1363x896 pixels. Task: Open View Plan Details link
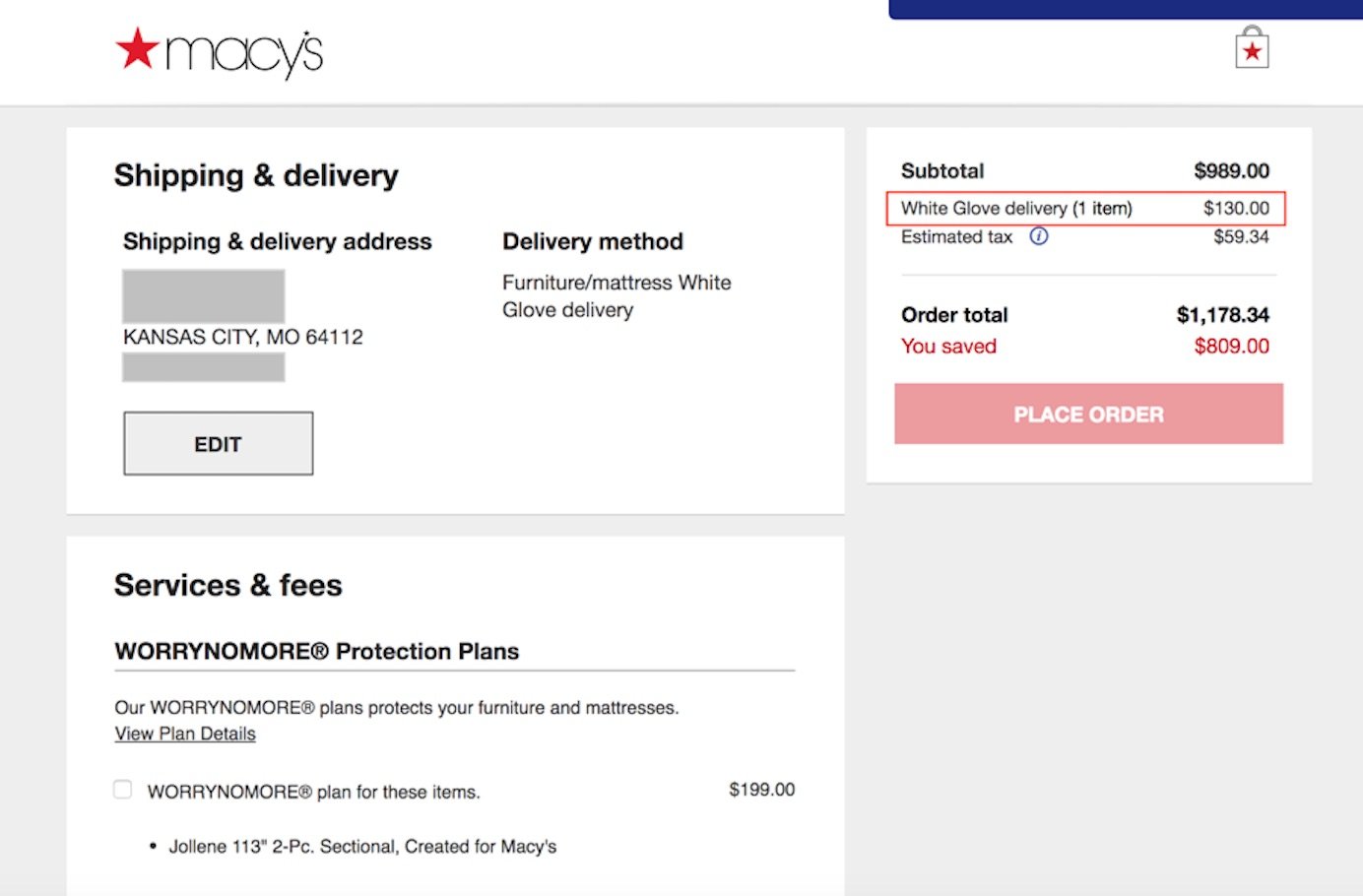184,734
